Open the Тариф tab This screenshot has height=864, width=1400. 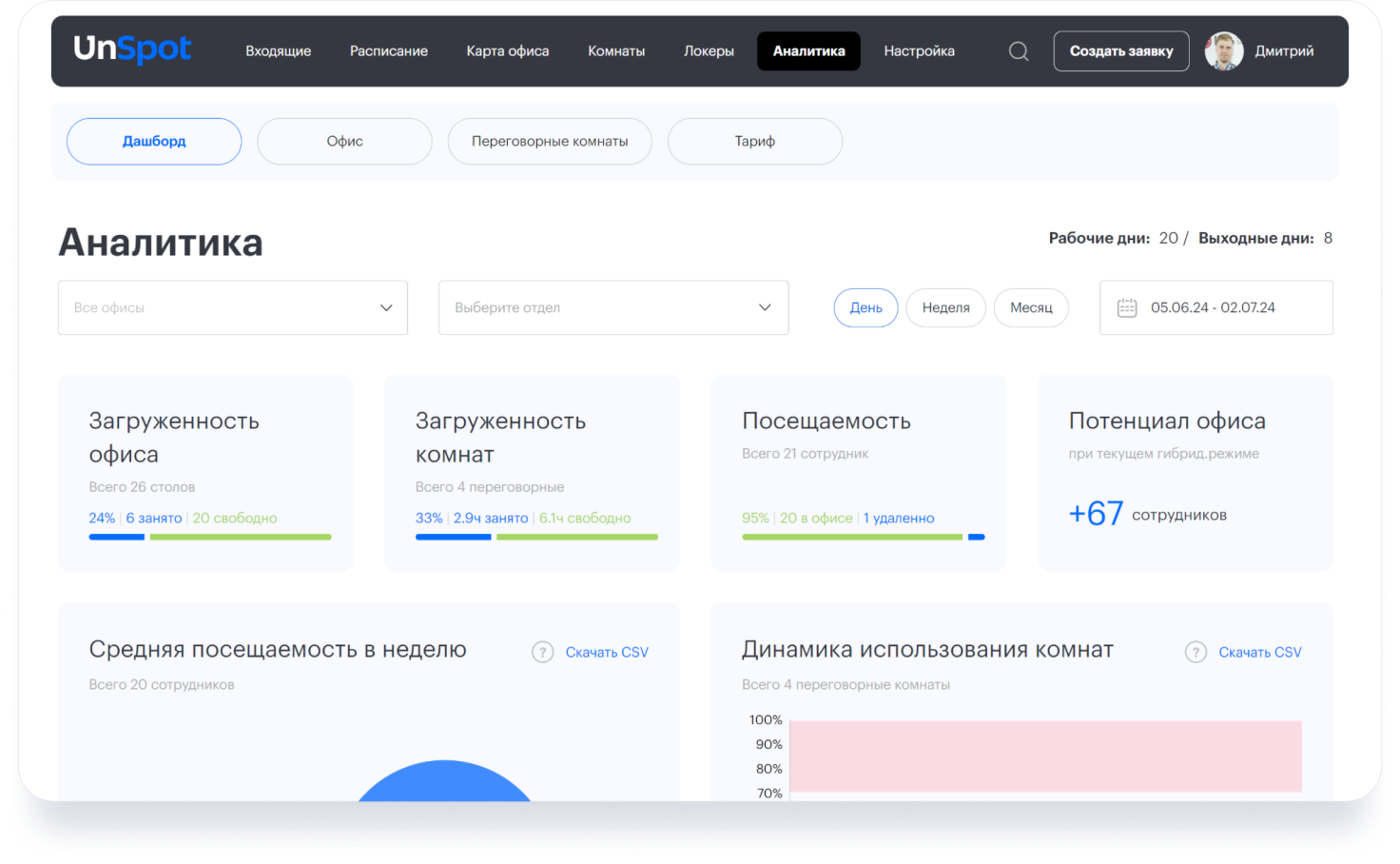coord(755,141)
